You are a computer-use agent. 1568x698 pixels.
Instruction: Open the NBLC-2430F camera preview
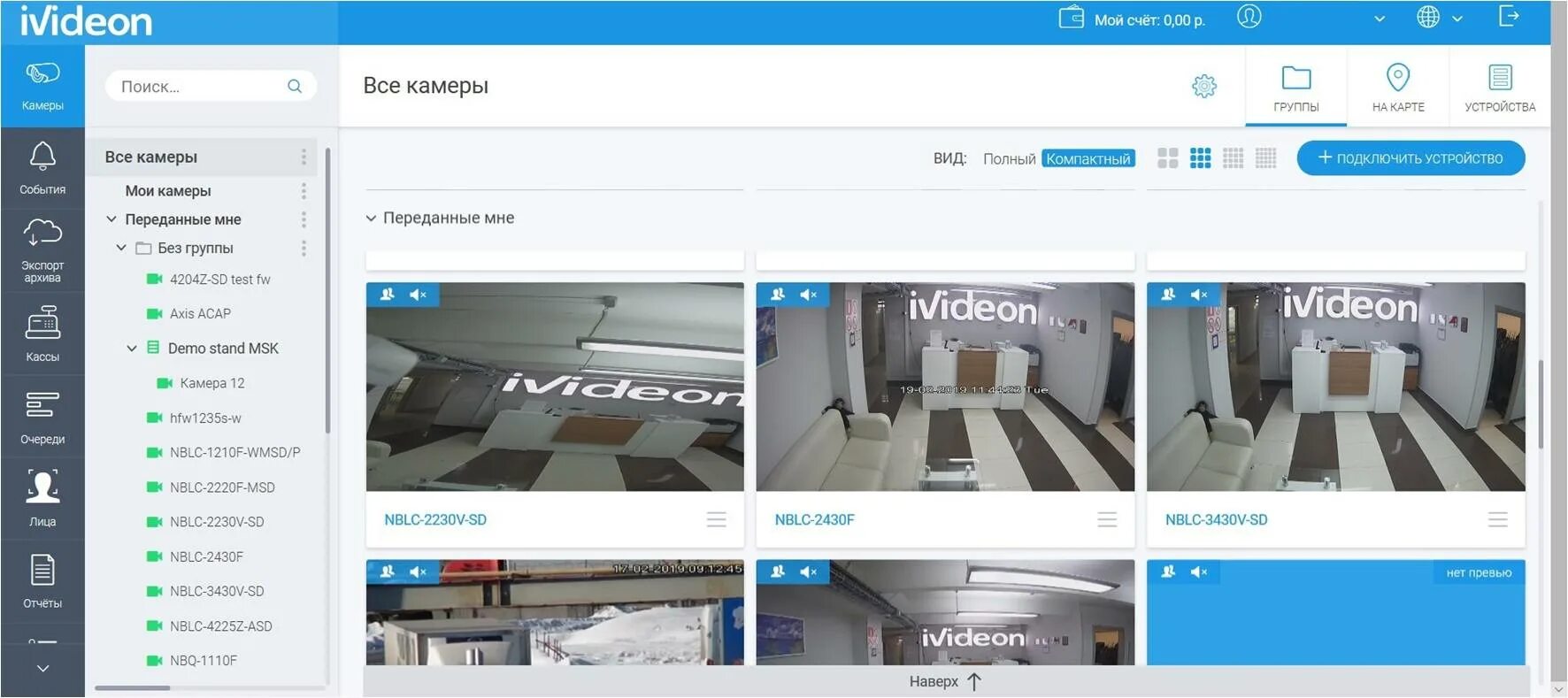pyautogui.click(x=945, y=387)
